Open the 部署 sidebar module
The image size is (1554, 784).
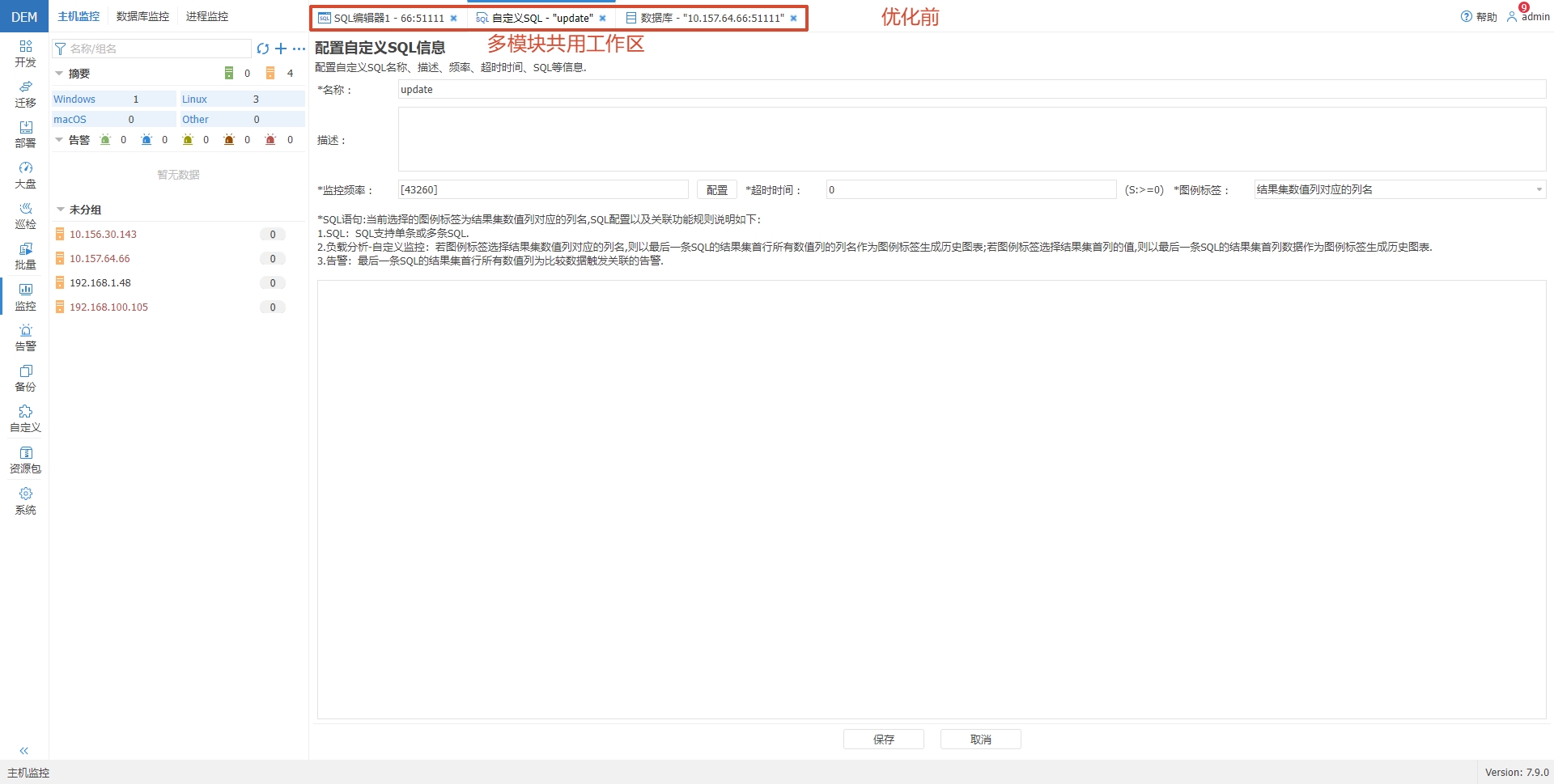coord(25,134)
